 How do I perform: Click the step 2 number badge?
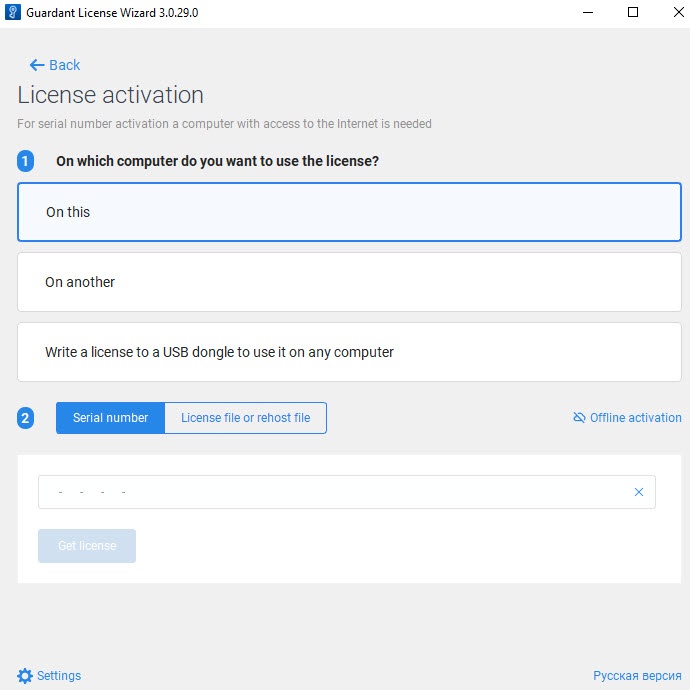tap(26, 418)
